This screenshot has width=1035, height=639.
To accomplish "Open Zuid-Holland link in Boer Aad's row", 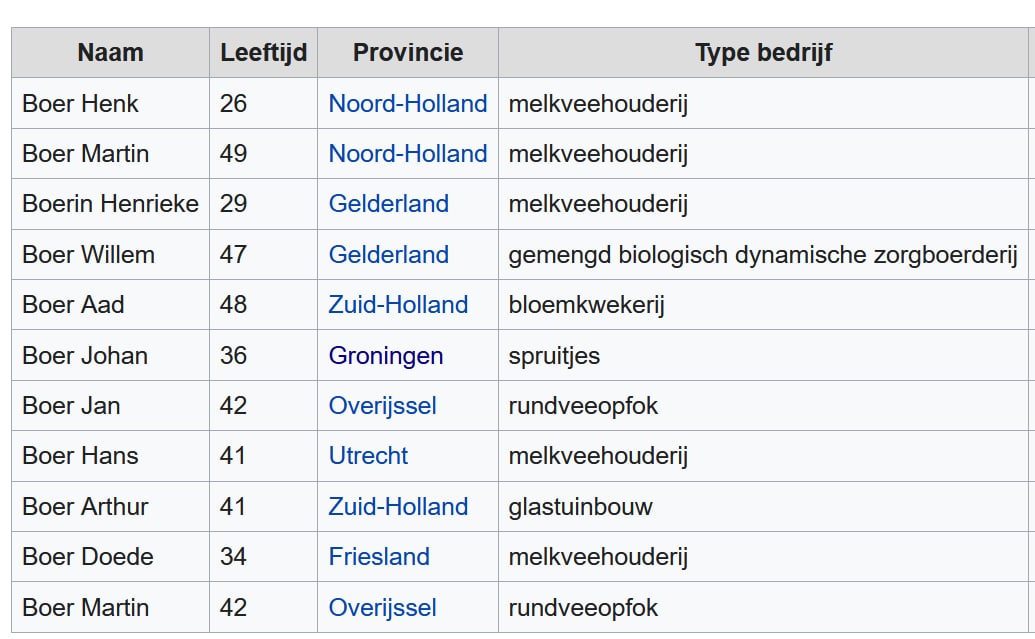I will [x=398, y=305].
